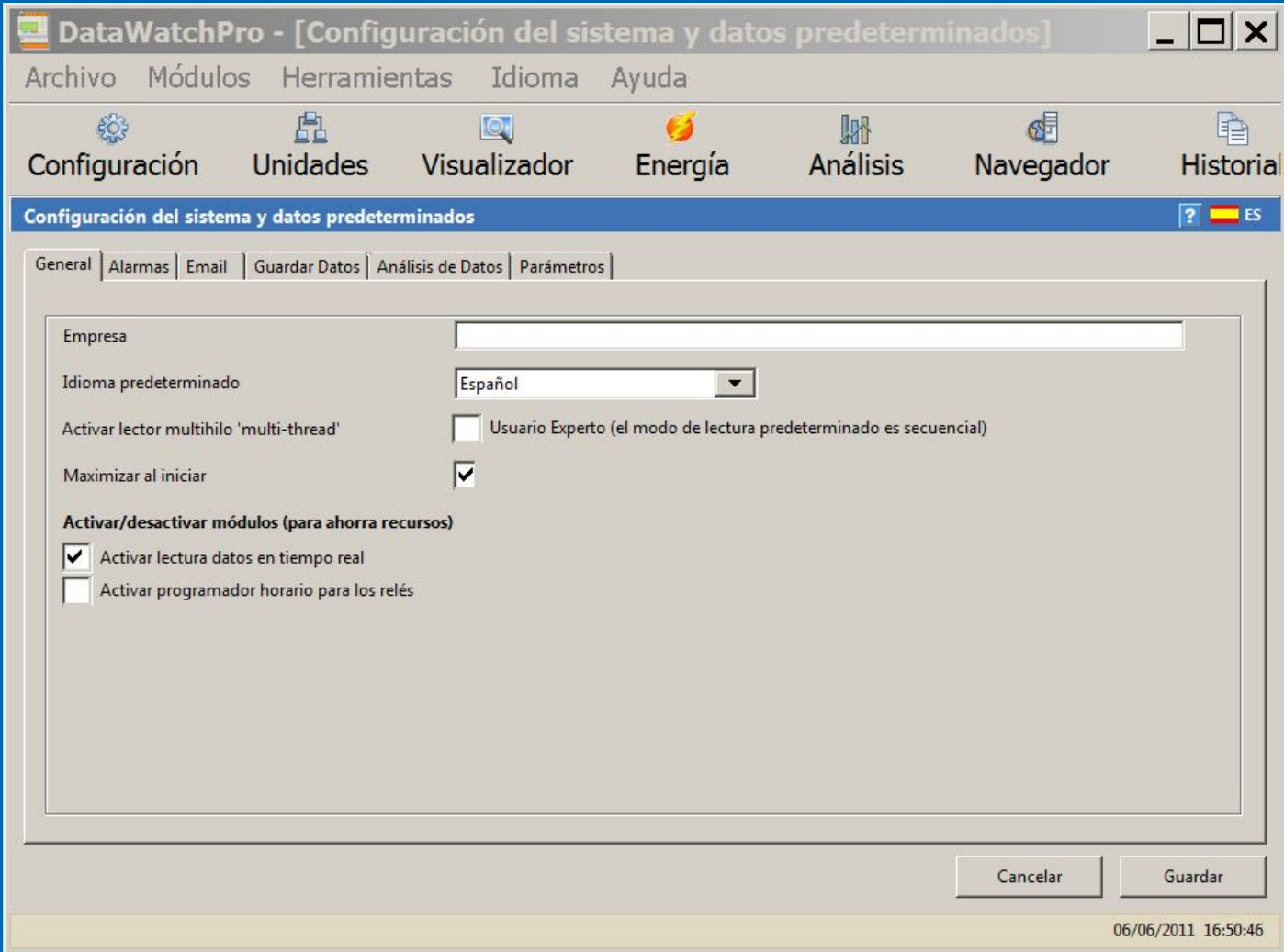Viewport: 1284px width, 952px height.
Task: Enable programador horario para los relés
Action: 77,590
